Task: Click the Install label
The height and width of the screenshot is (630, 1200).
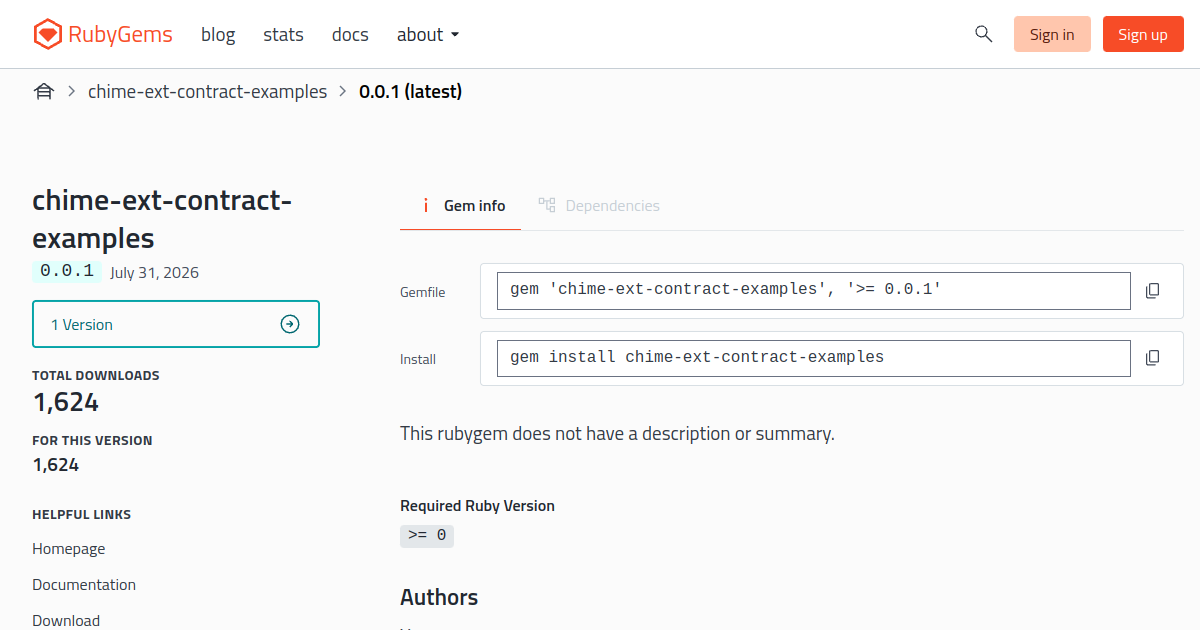Action: [x=418, y=359]
